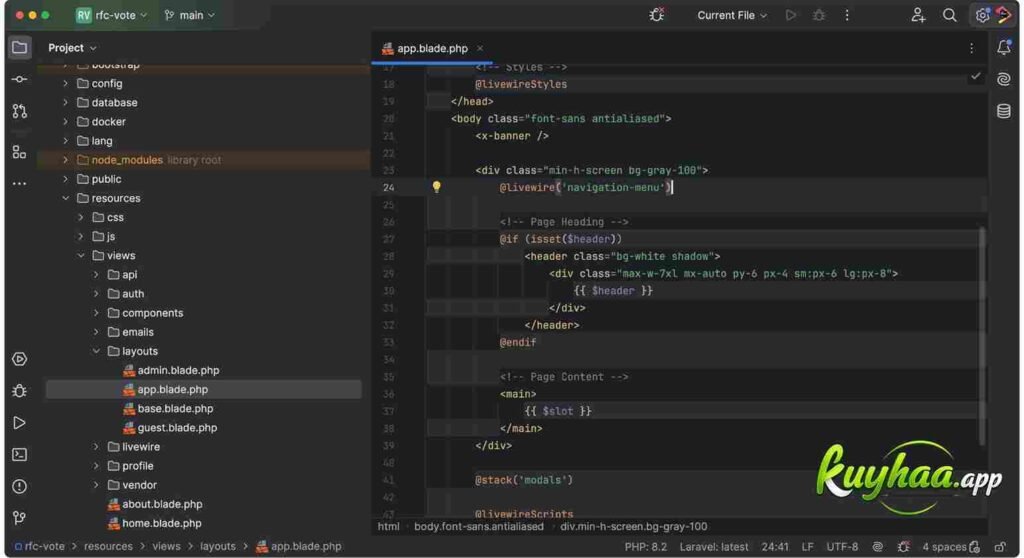Open the AI Assistant spiral icon
This screenshot has height=558, width=1024.
[1004, 79]
